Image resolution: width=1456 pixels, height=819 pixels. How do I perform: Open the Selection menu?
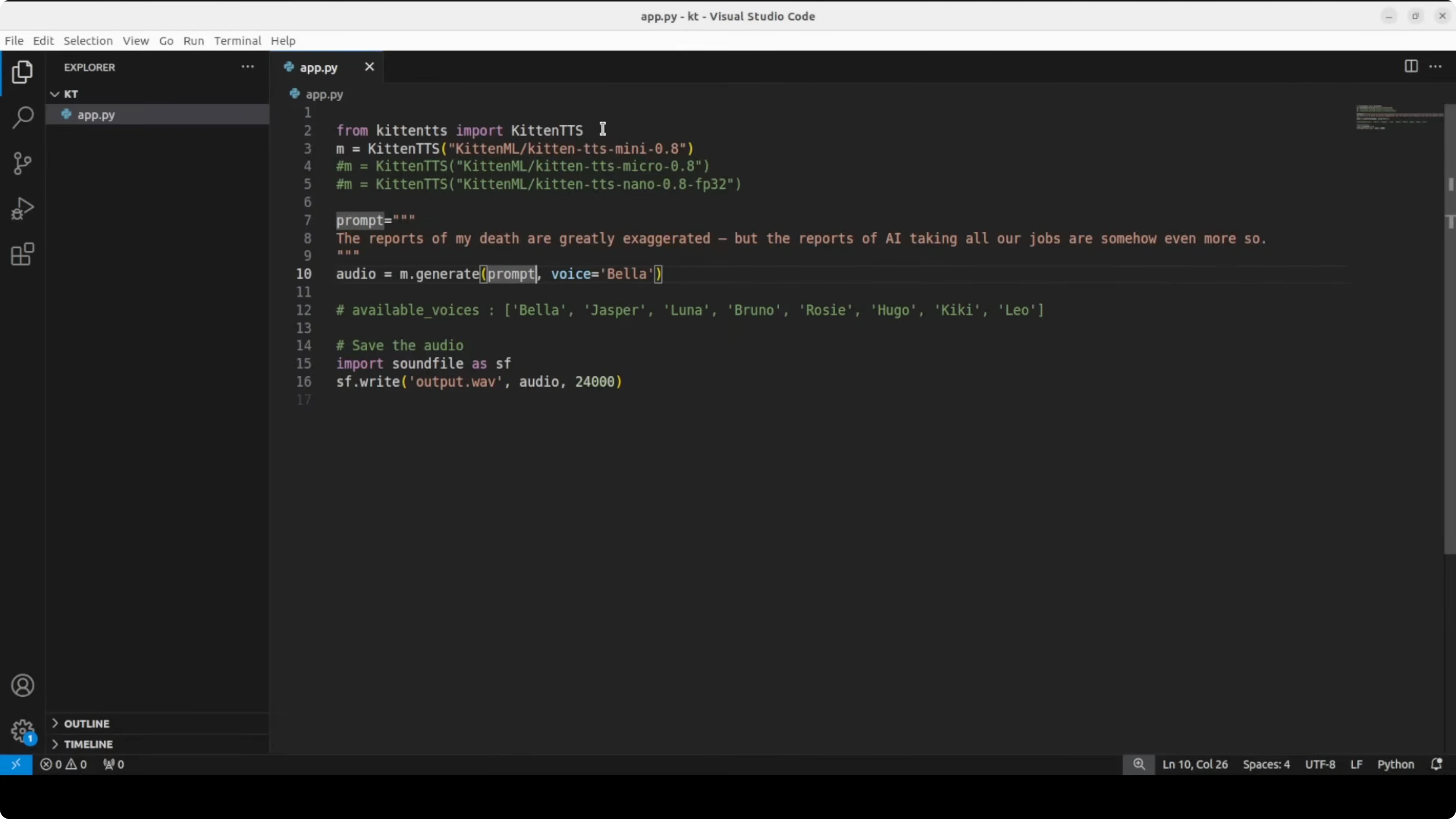tap(87, 41)
